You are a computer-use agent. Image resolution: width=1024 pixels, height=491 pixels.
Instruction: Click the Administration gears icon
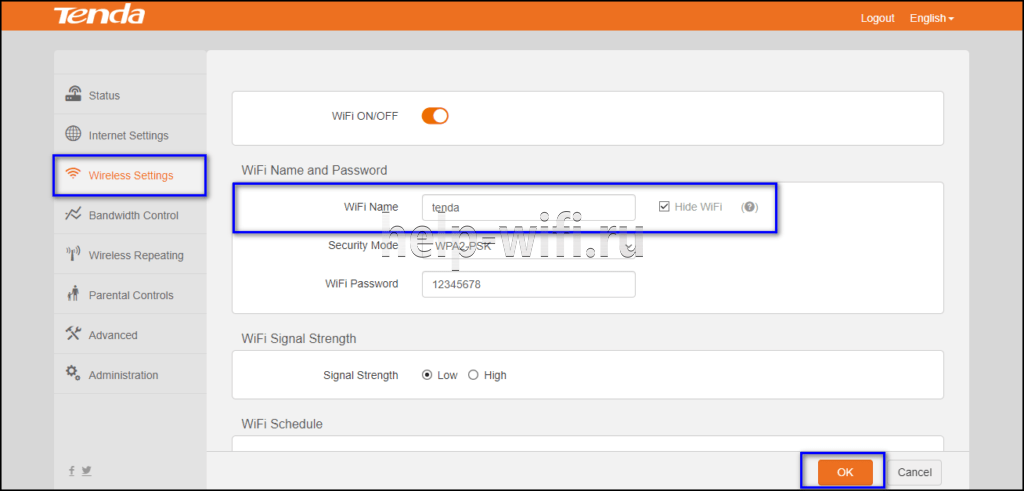tap(73, 373)
